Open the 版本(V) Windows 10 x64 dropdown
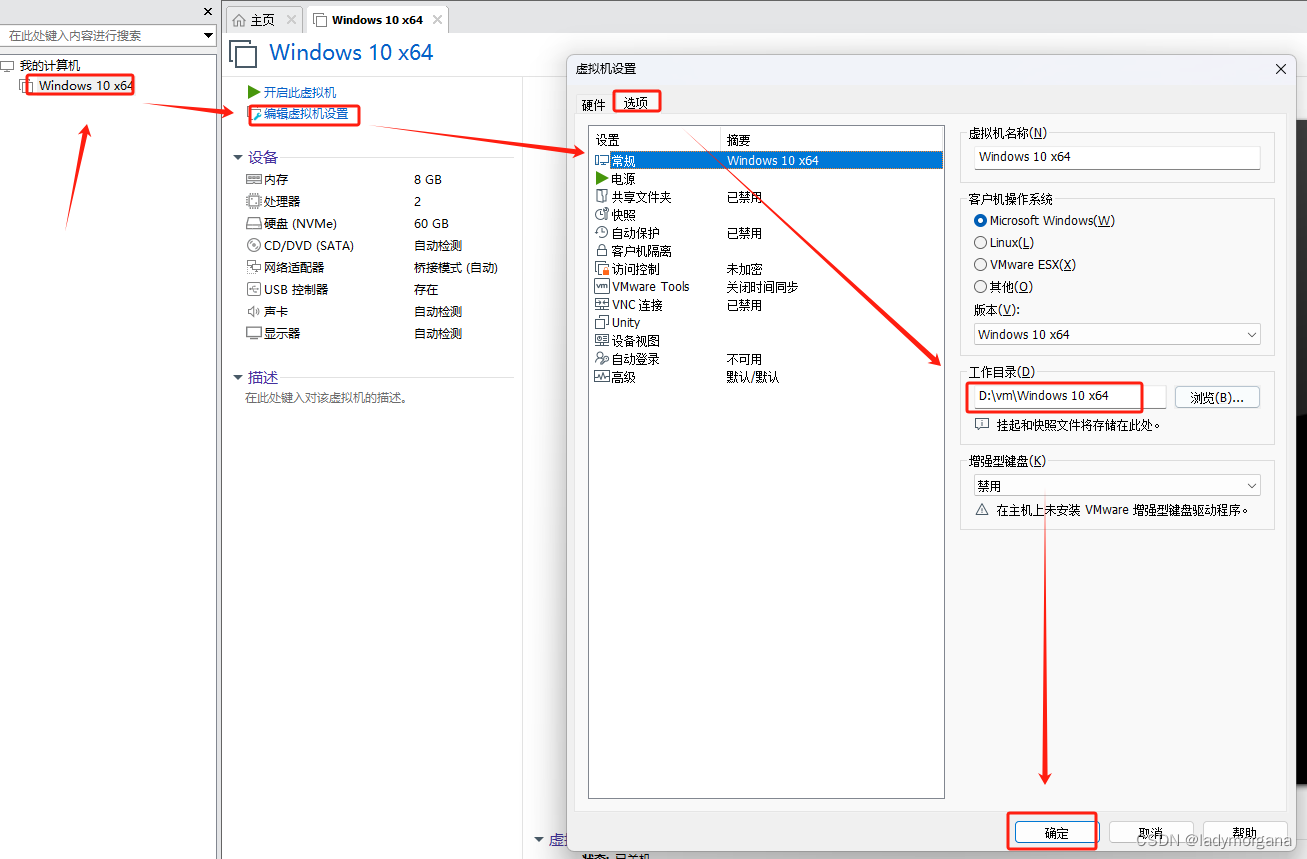Image resolution: width=1307 pixels, height=859 pixels. coord(1117,335)
